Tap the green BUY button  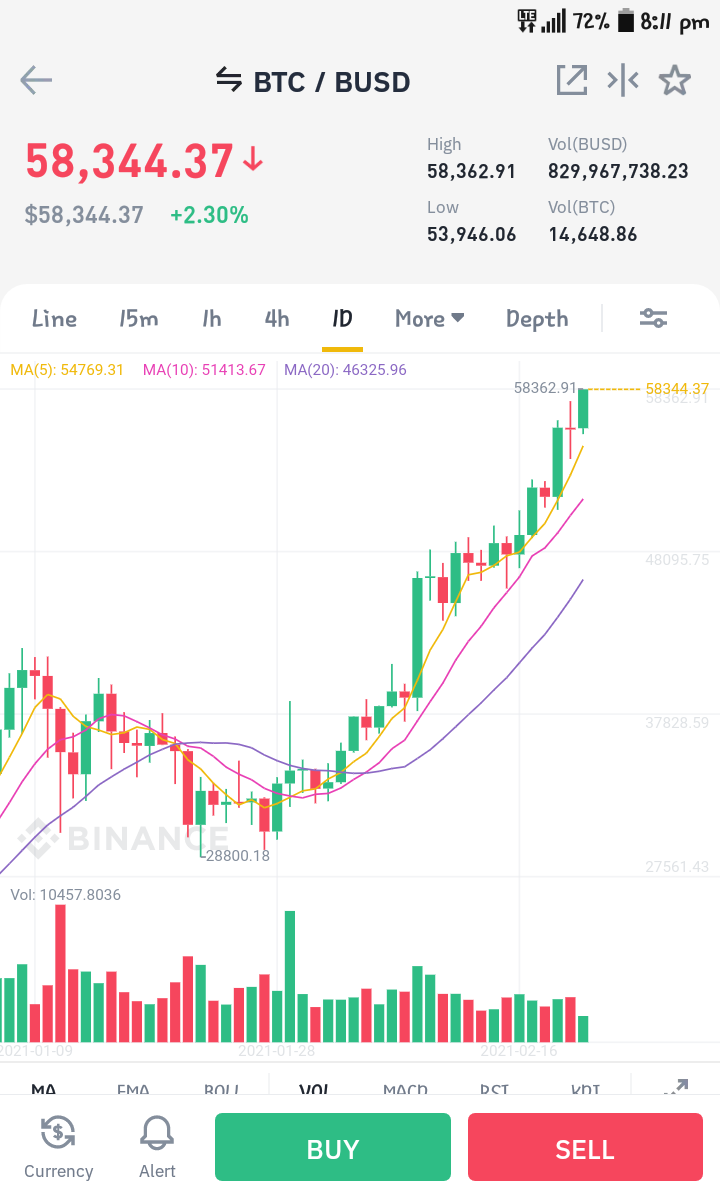pos(332,1147)
